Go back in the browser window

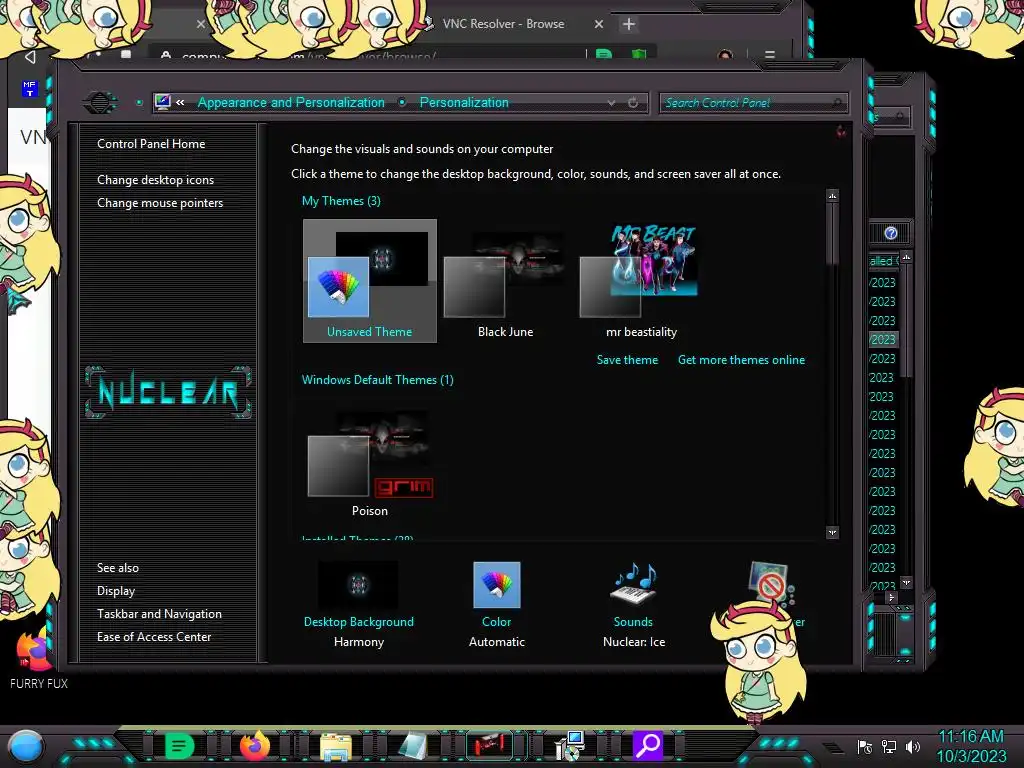(30, 57)
